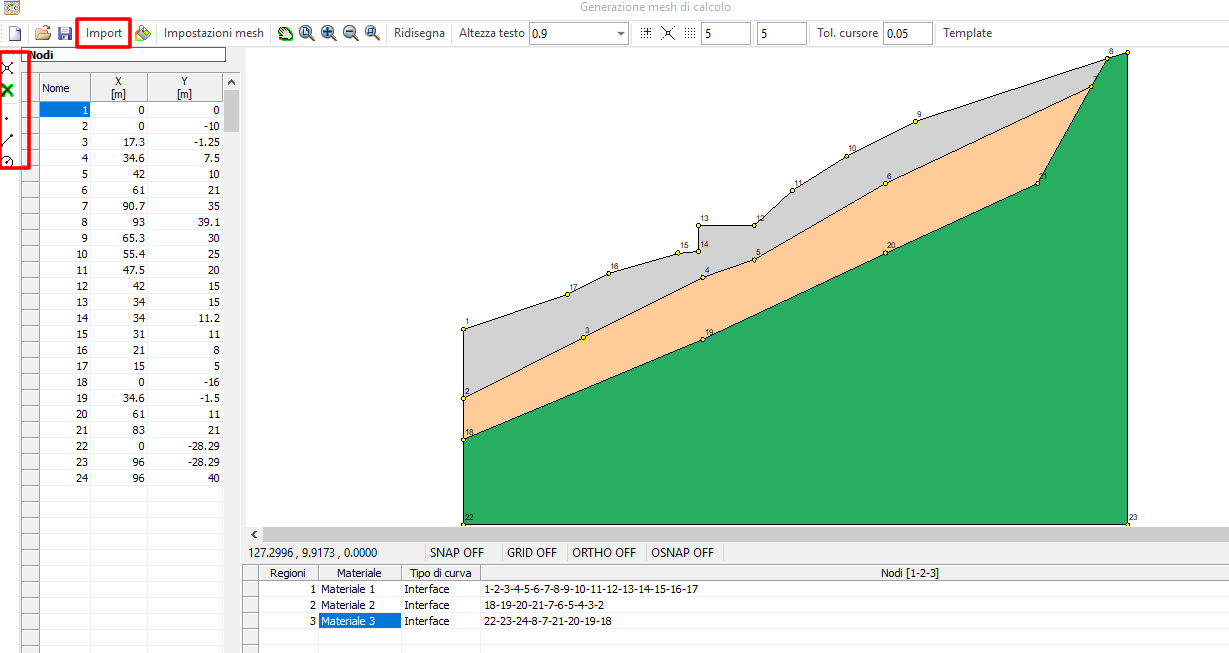
Task: Edit the Tol. cursore value field
Action: click(x=908, y=33)
